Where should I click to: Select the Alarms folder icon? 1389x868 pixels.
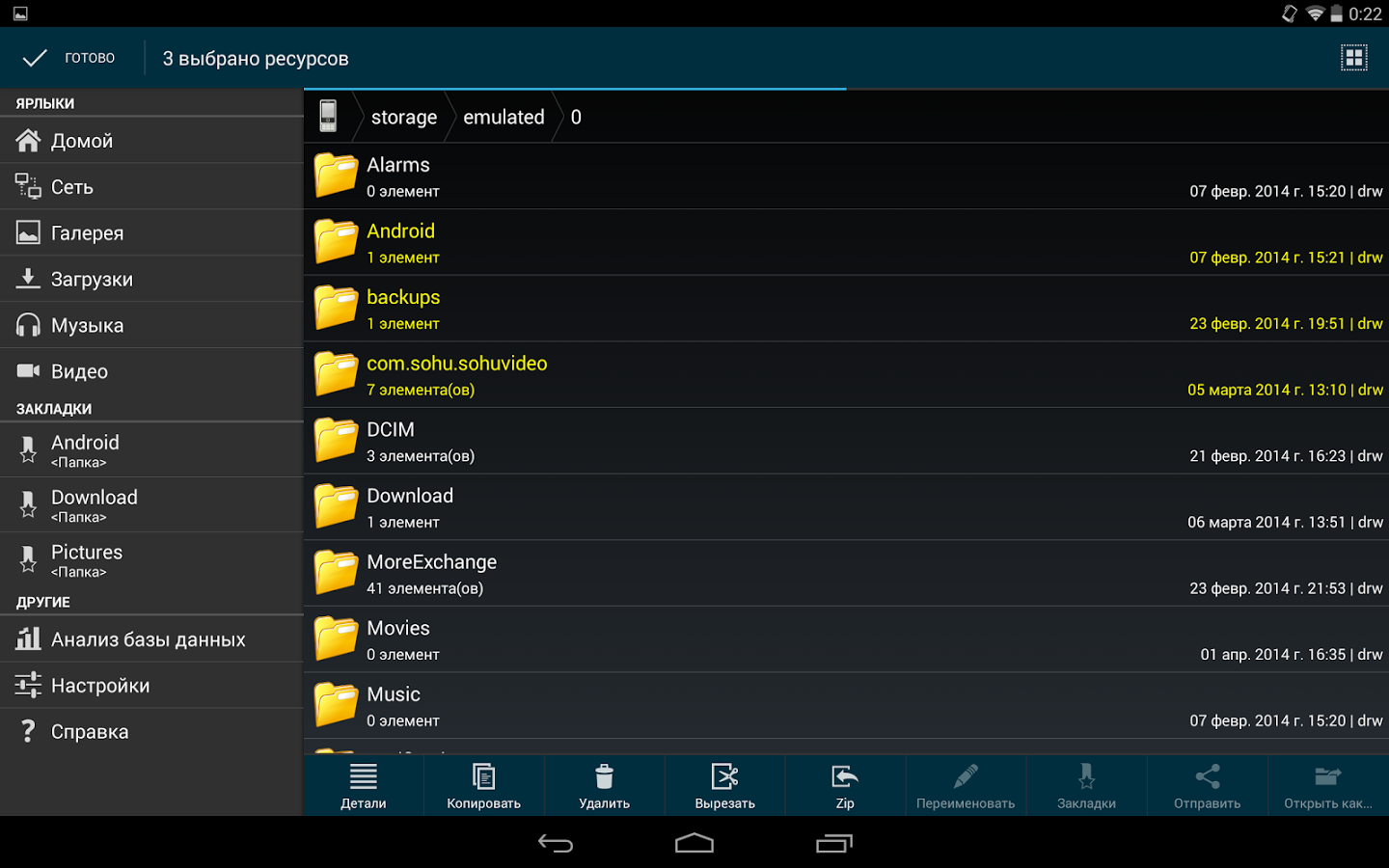pyautogui.click(x=337, y=176)
